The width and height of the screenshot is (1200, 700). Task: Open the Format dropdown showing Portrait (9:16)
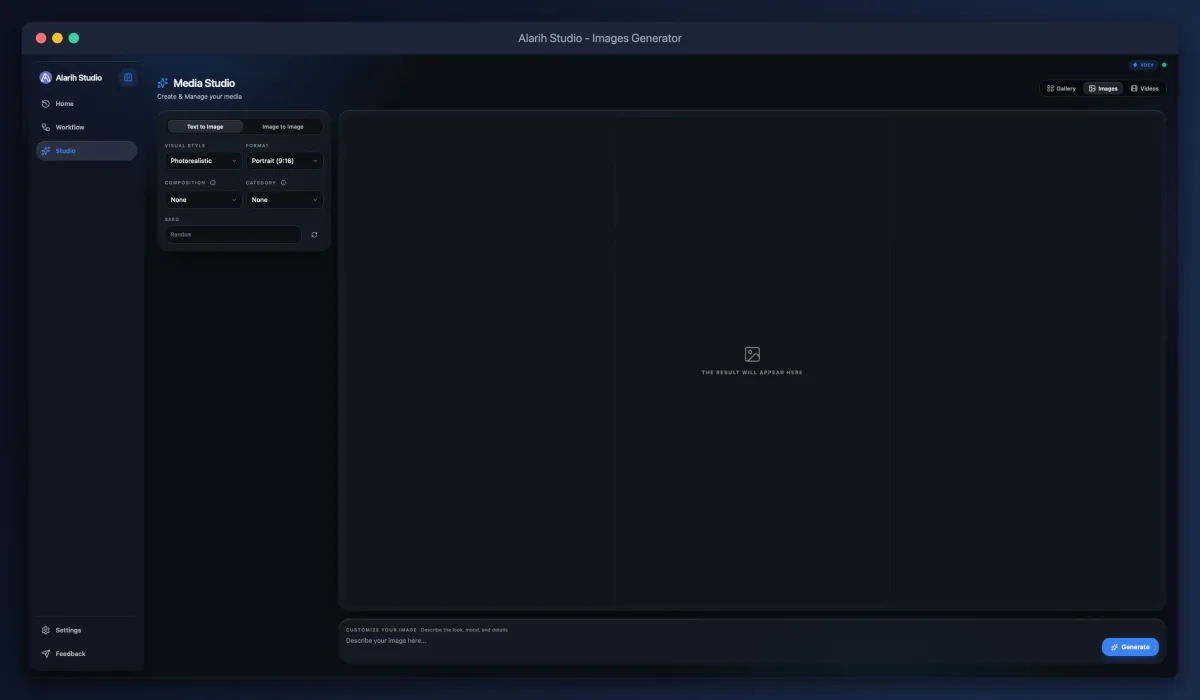[x=284, y=161]
